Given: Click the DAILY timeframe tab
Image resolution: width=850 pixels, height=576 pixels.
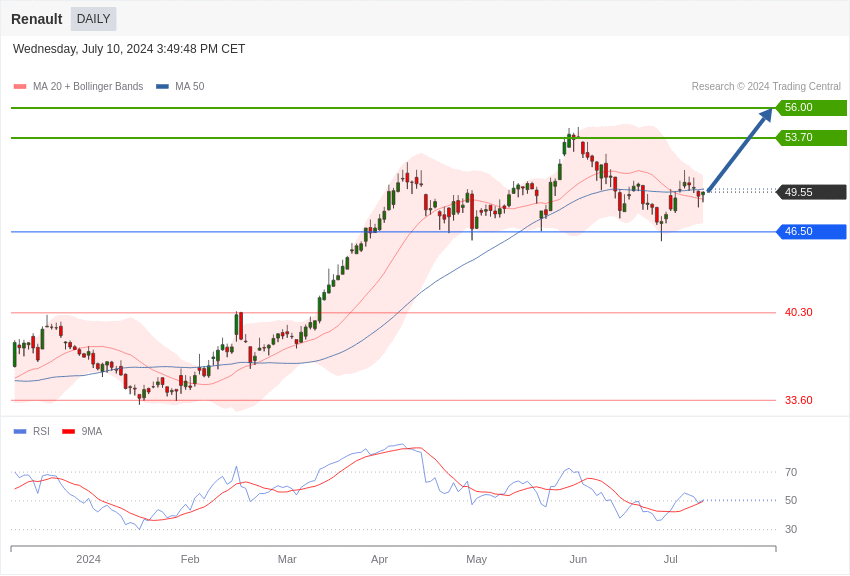Looking at the screenshot, I should click(x=93, y=19).
